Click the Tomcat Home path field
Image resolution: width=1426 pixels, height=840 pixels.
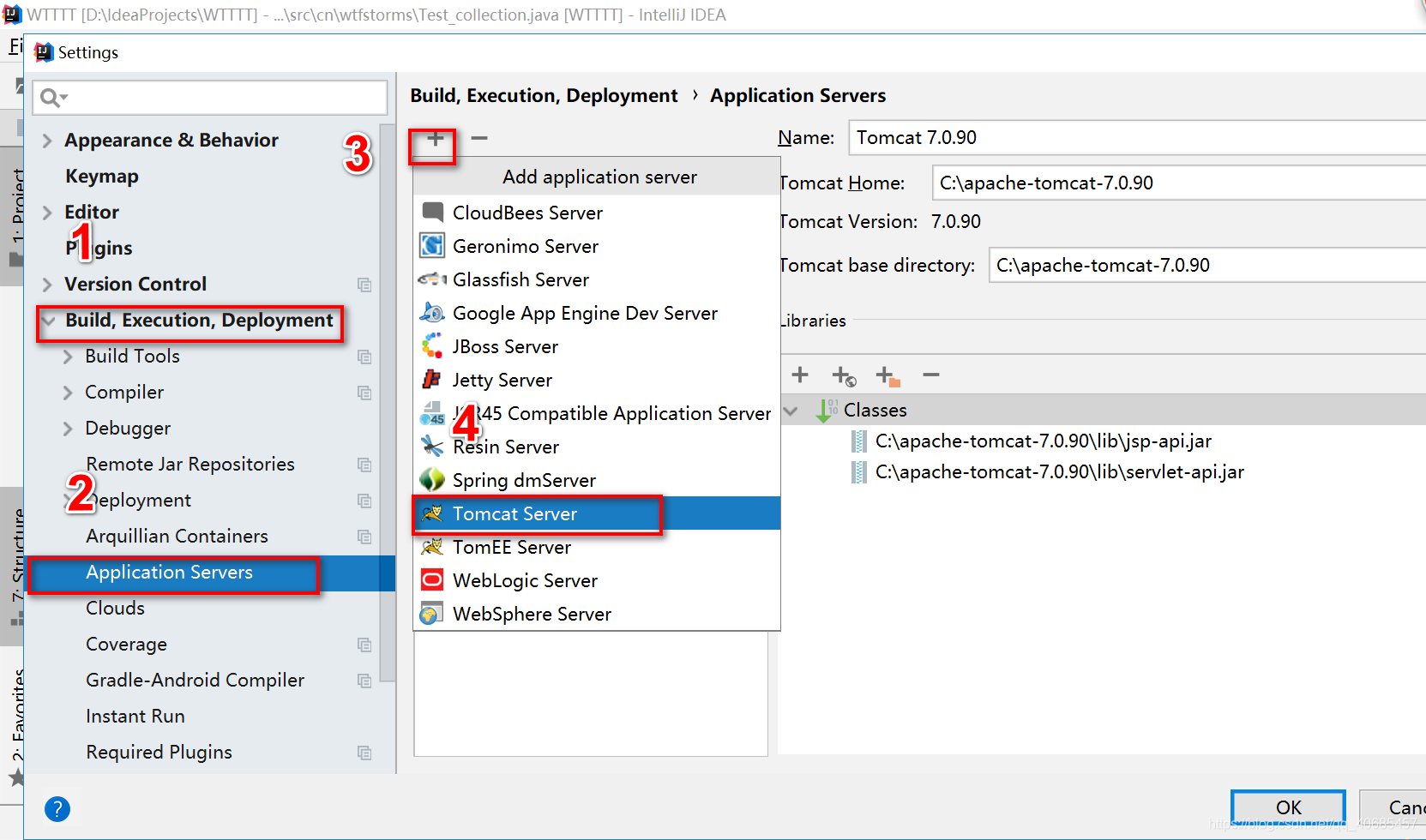coord(1179,183)
